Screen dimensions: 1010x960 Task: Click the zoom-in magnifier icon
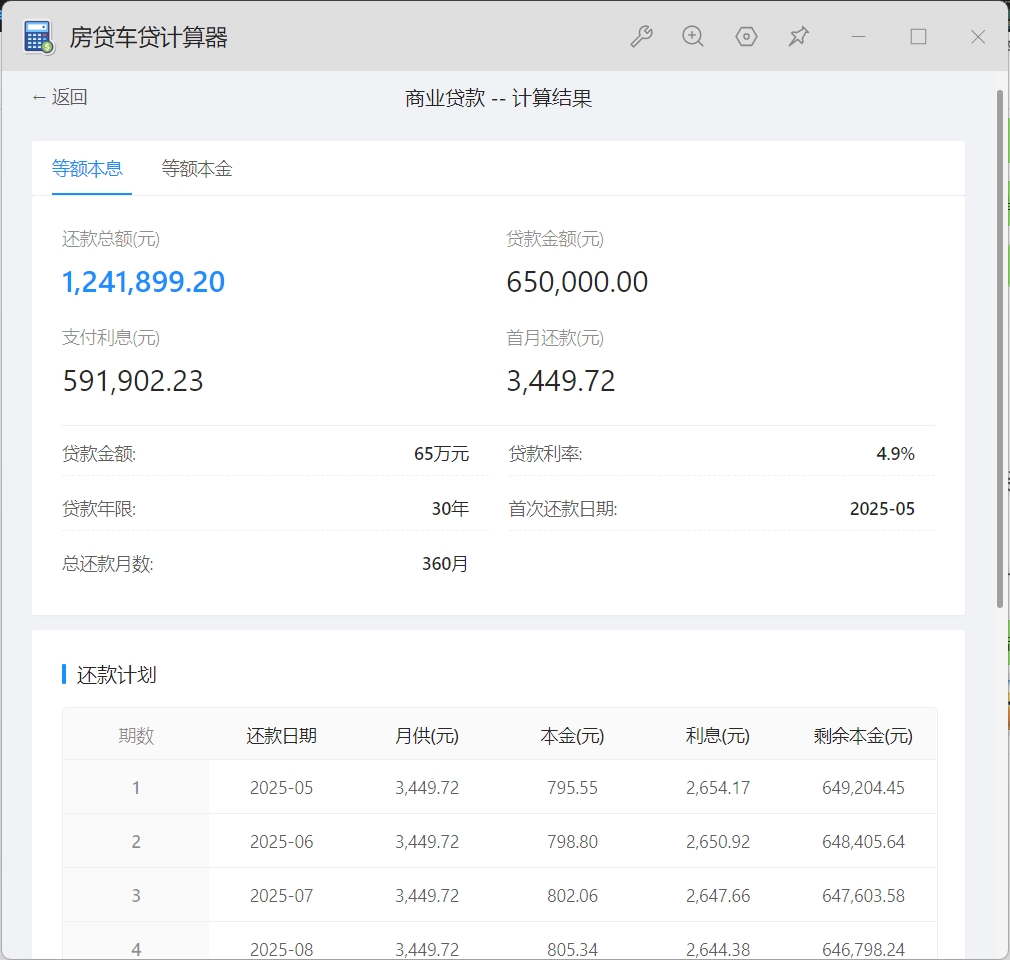pos(693,37)
